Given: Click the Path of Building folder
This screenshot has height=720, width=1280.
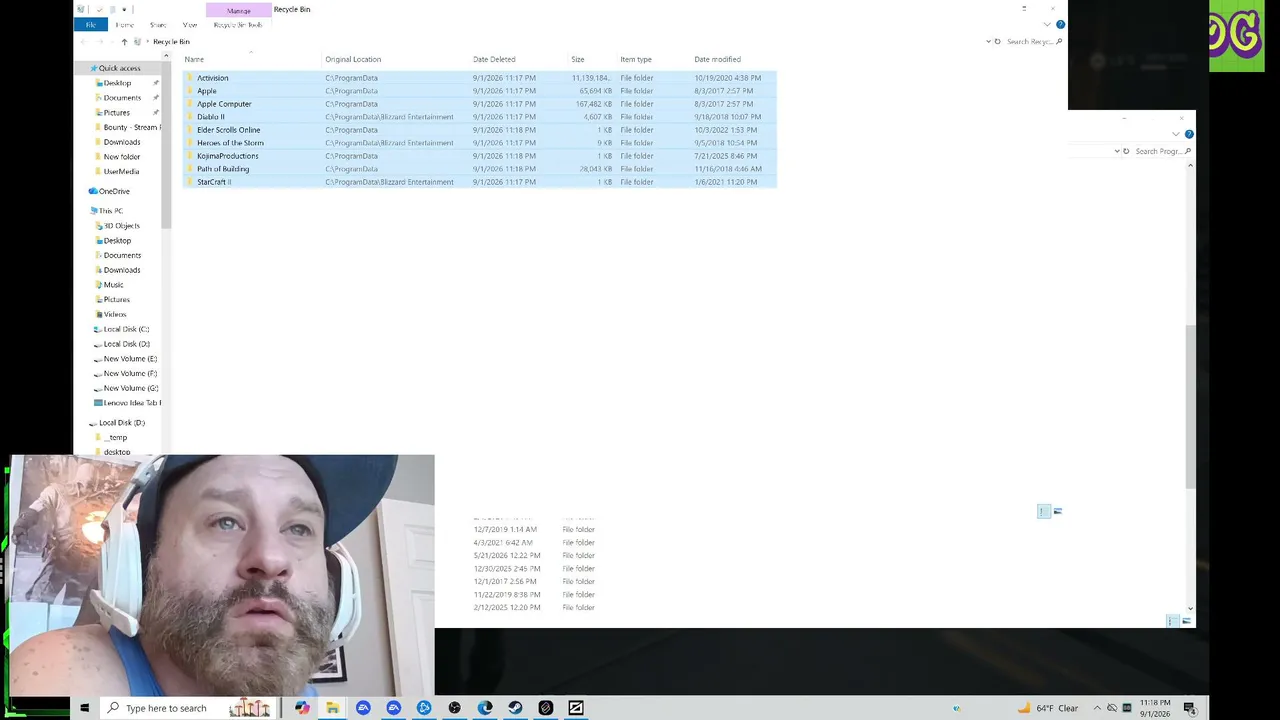Looking at the screenshot, I should 480,169.
